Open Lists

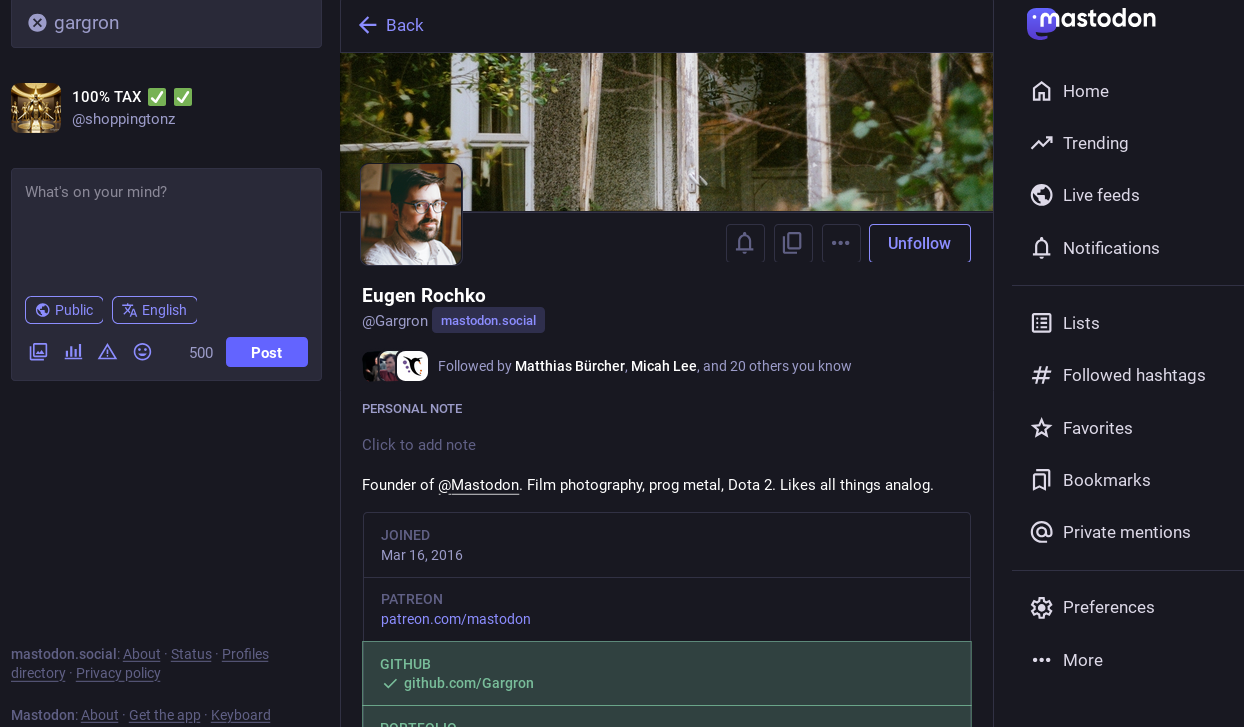click(x=1066, y=323)
